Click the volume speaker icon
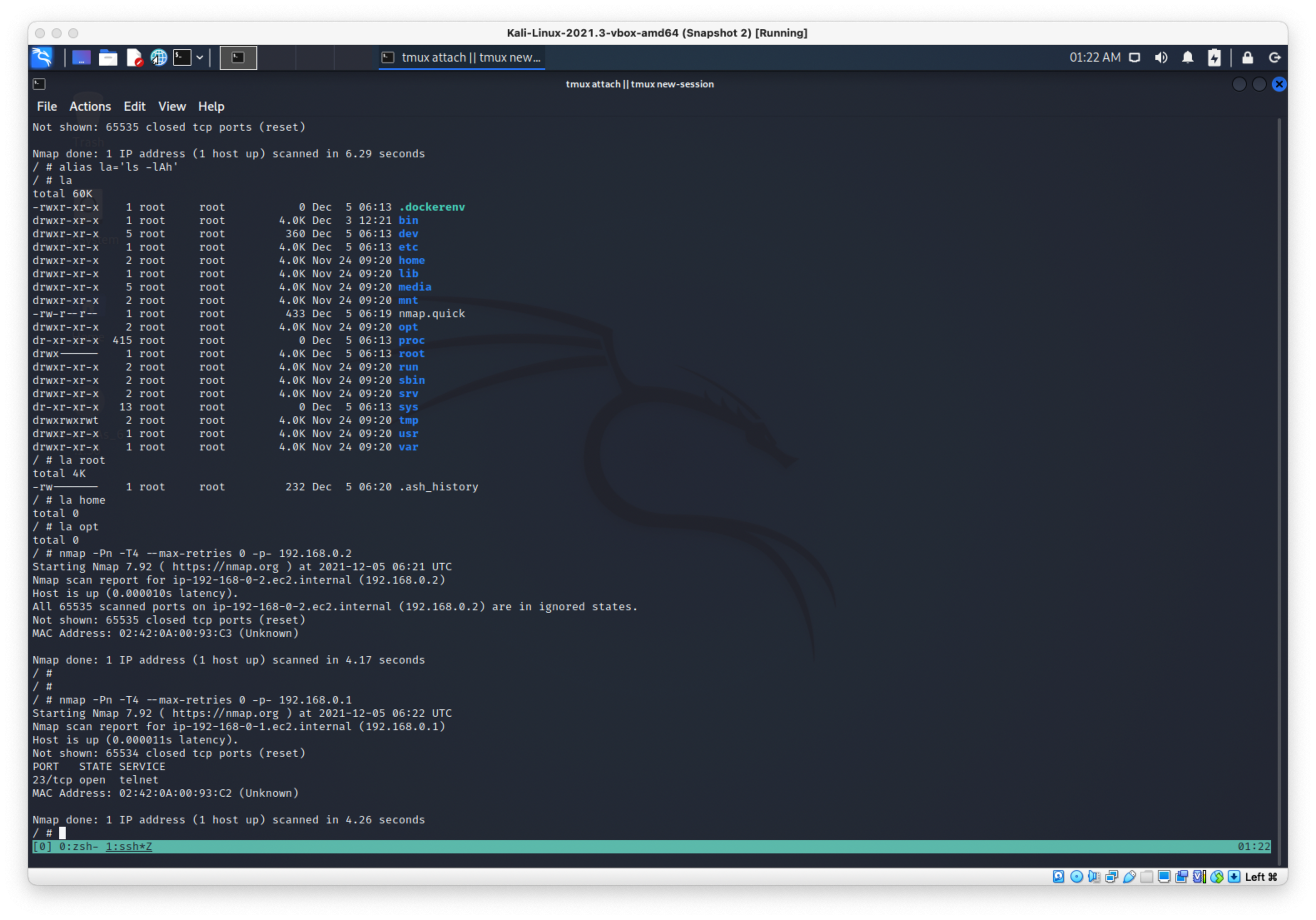This screenshot has width=1316, height=920. point(1161,57)
